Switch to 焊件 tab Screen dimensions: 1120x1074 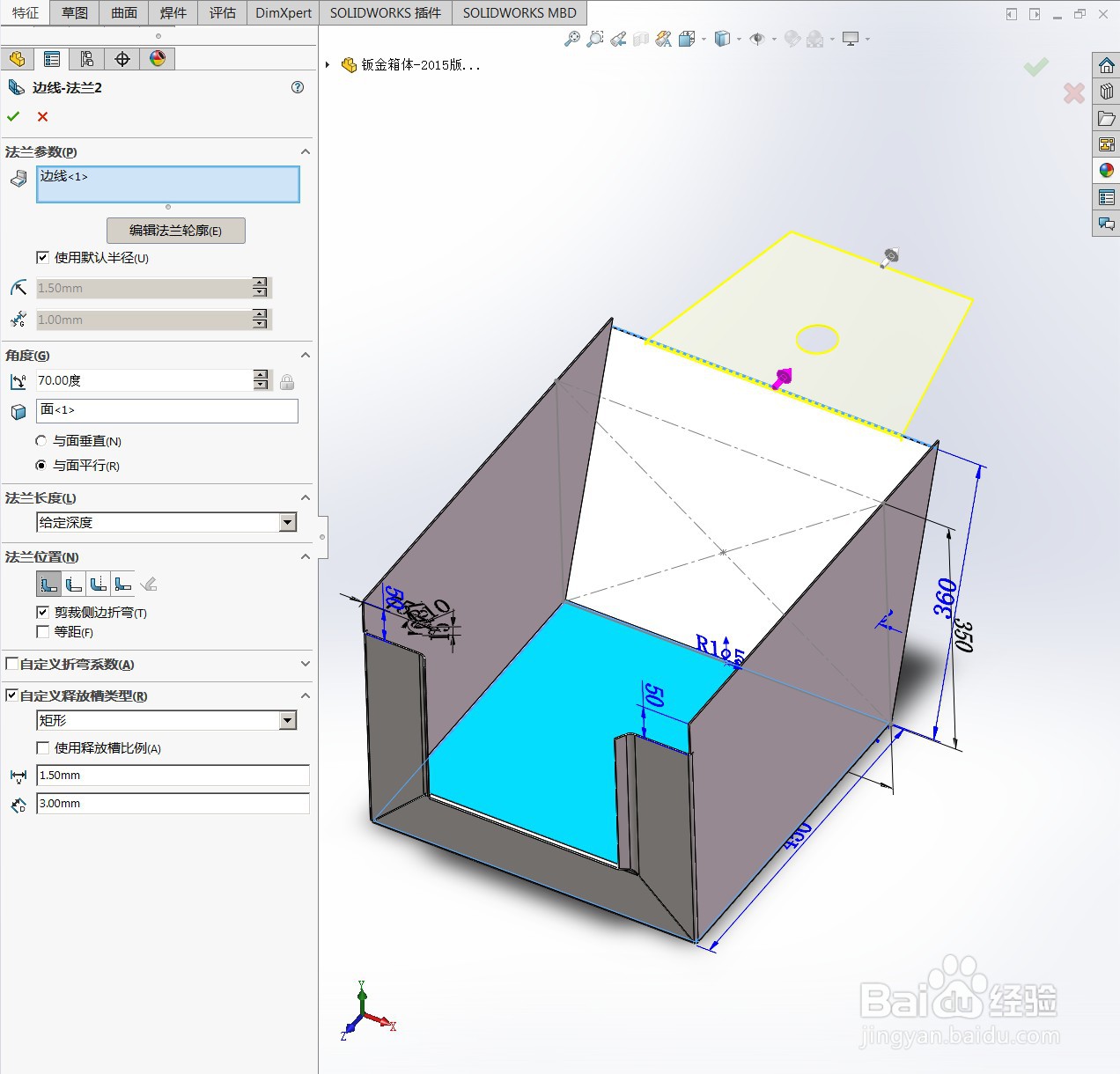pos(173,12)
